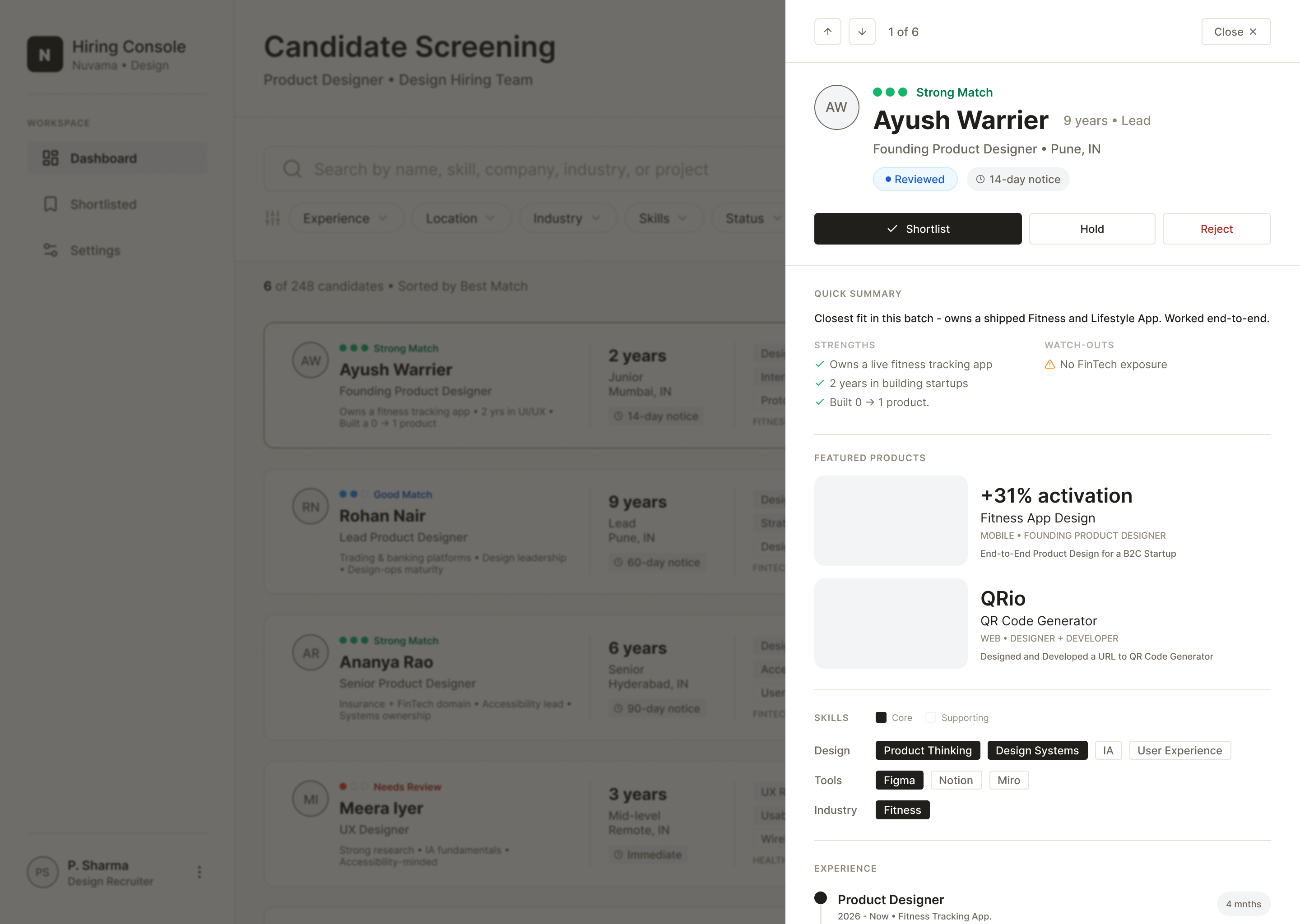This screenshot has height=924, width=1300.
Task: Select the Fitness industry tag
Action: point(902,810)
